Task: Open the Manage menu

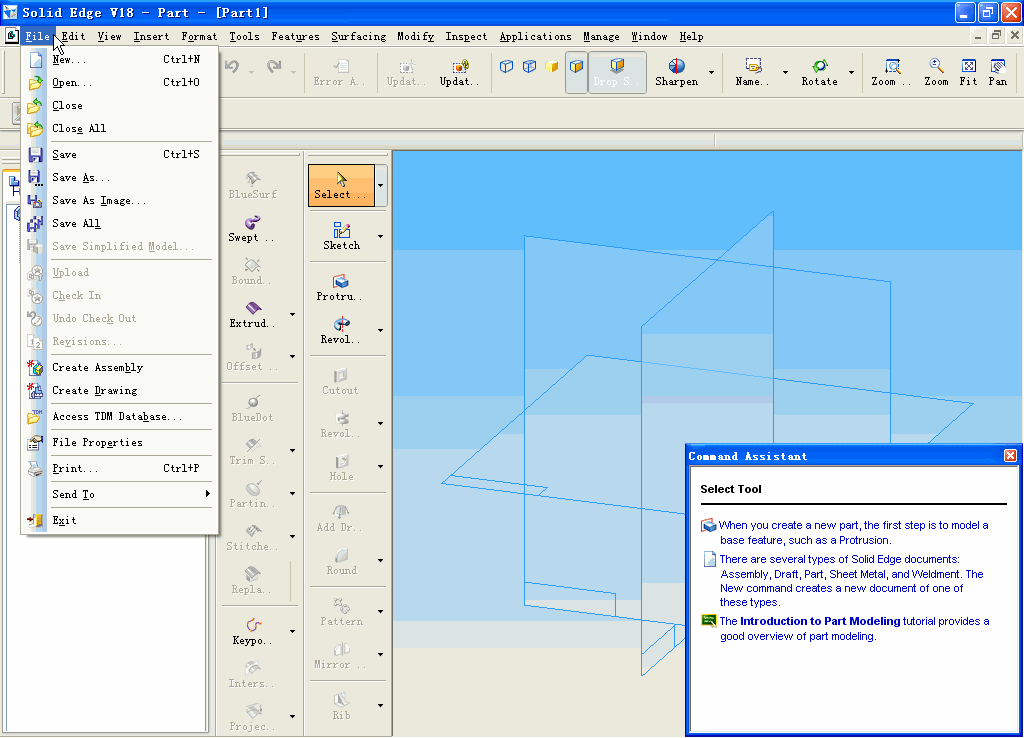Action: click(601, 37)
